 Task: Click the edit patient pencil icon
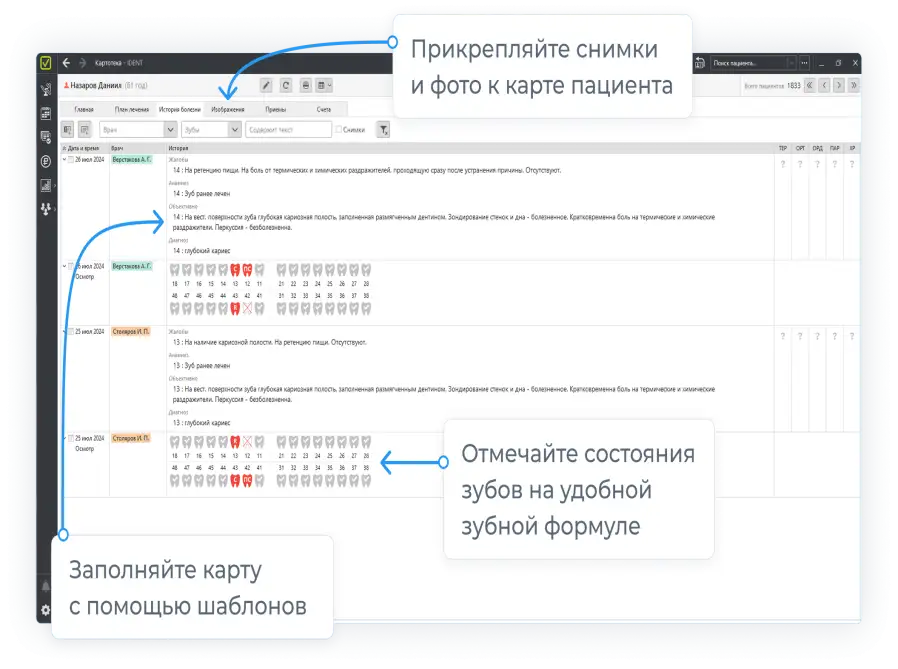click(266, 86)
